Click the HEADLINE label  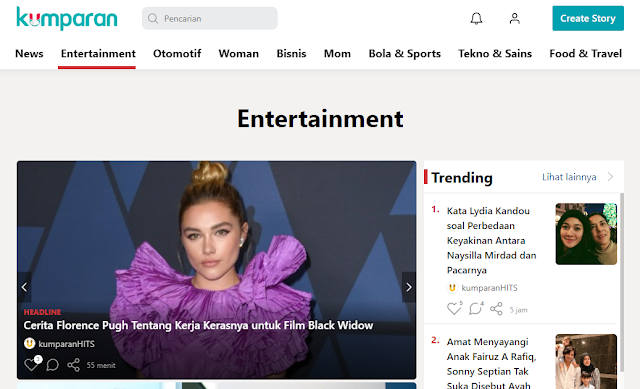click(42, 312)
